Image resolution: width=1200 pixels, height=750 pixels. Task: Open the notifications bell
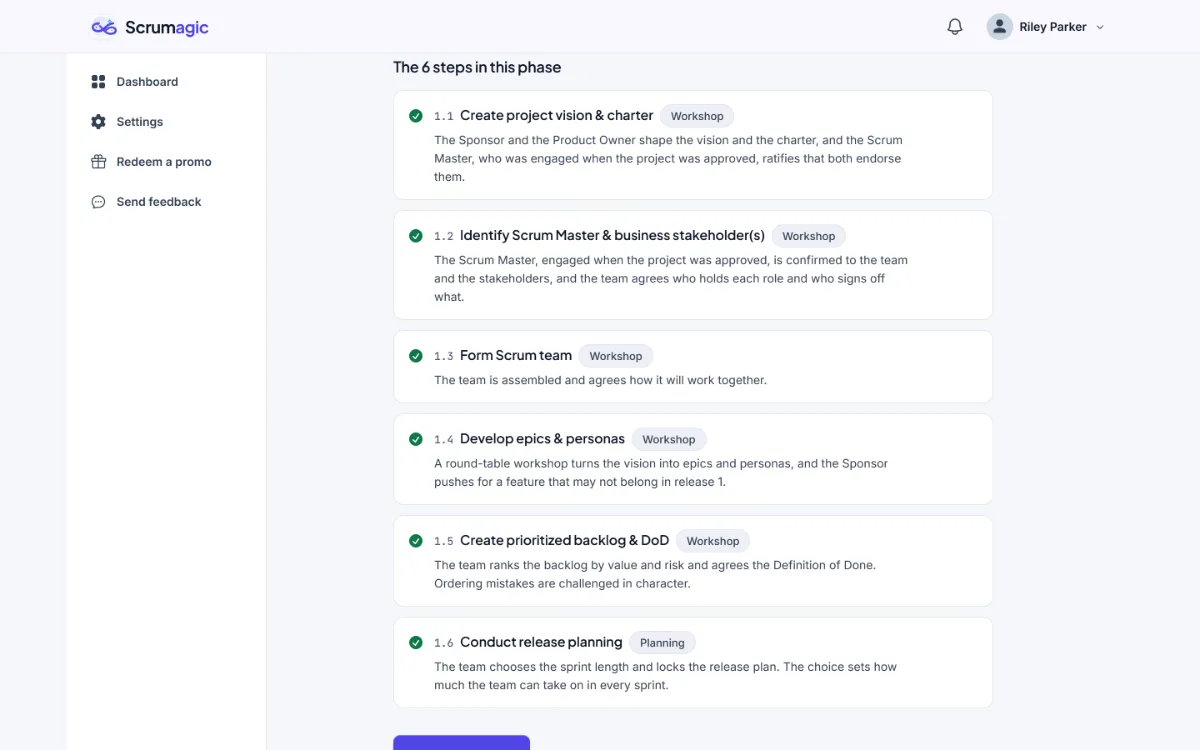pos(955,27)
